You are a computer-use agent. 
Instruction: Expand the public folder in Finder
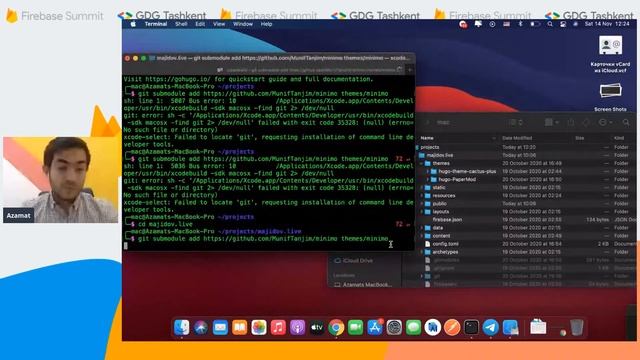pos(422,204)
